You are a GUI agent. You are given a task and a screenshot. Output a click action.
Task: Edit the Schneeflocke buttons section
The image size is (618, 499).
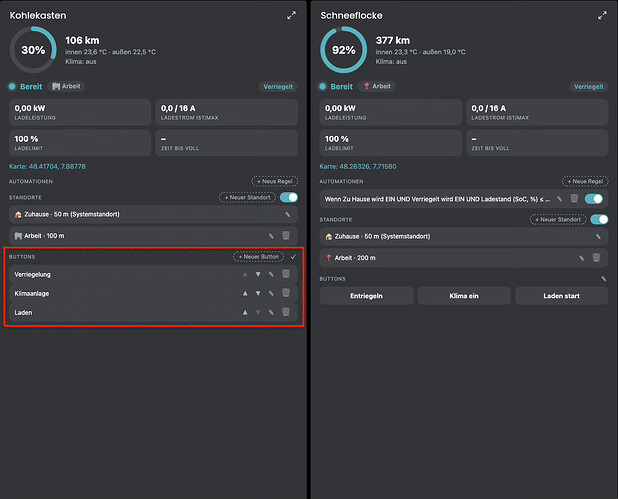point(603,279)
